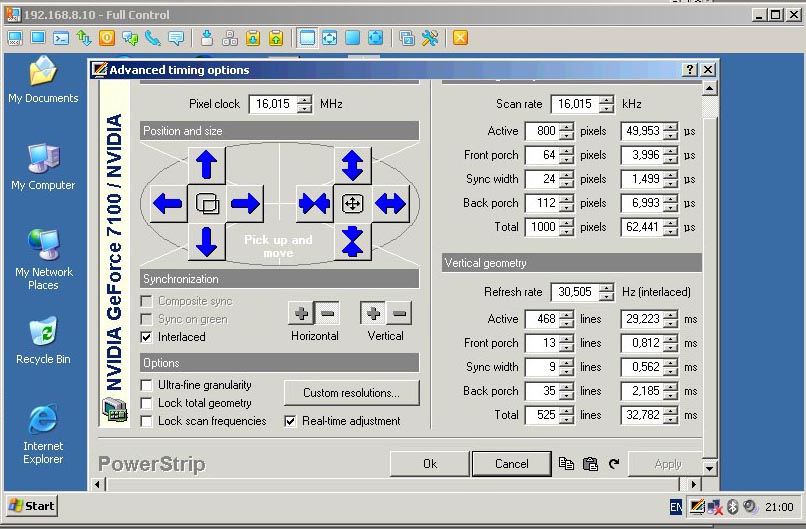Adjust vertical Total 525 lines spinner
Screen dimensions: 806x529
[x=566, y=415]
